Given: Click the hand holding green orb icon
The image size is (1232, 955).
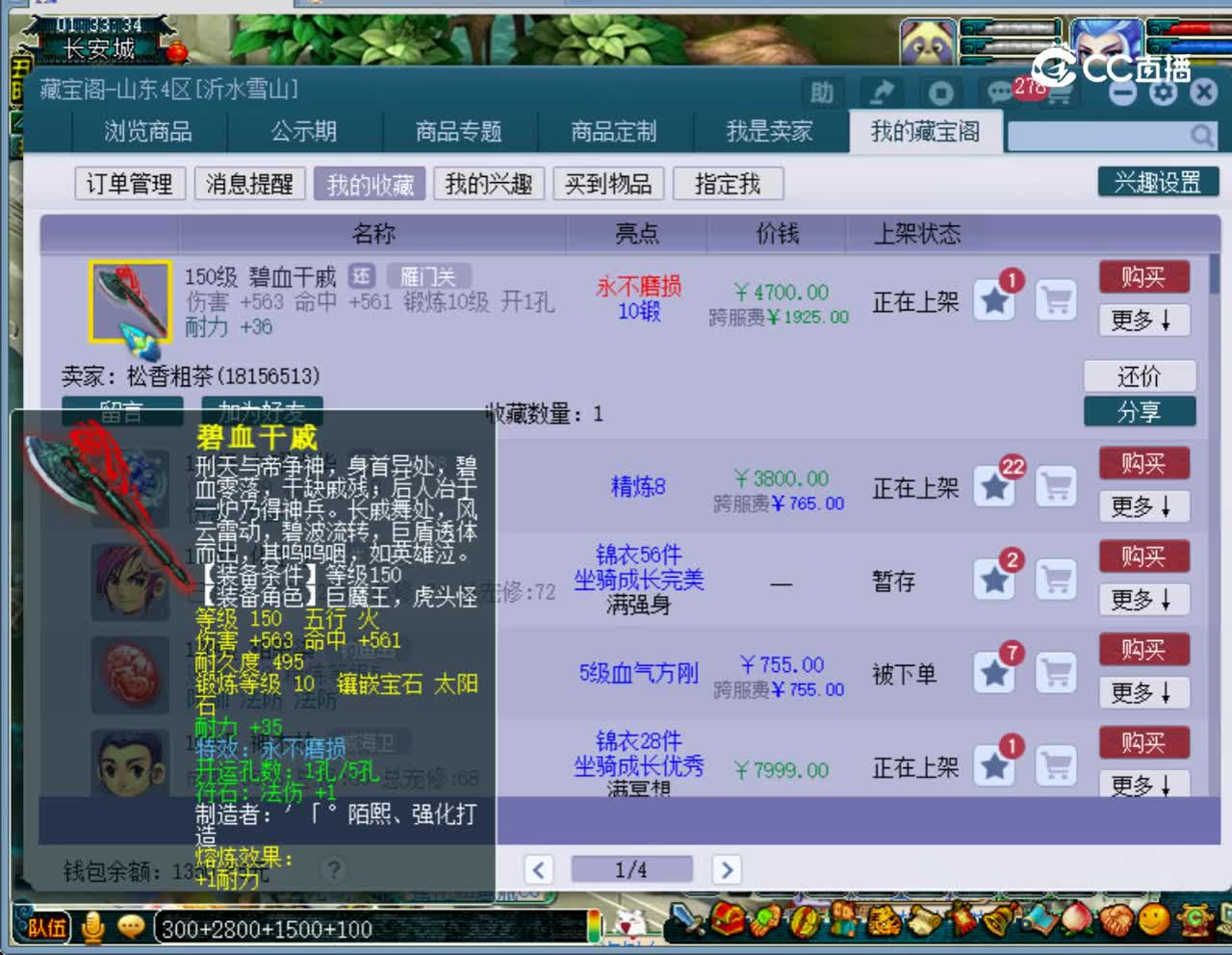Looking at the screenshot, I should click(767, 919).
